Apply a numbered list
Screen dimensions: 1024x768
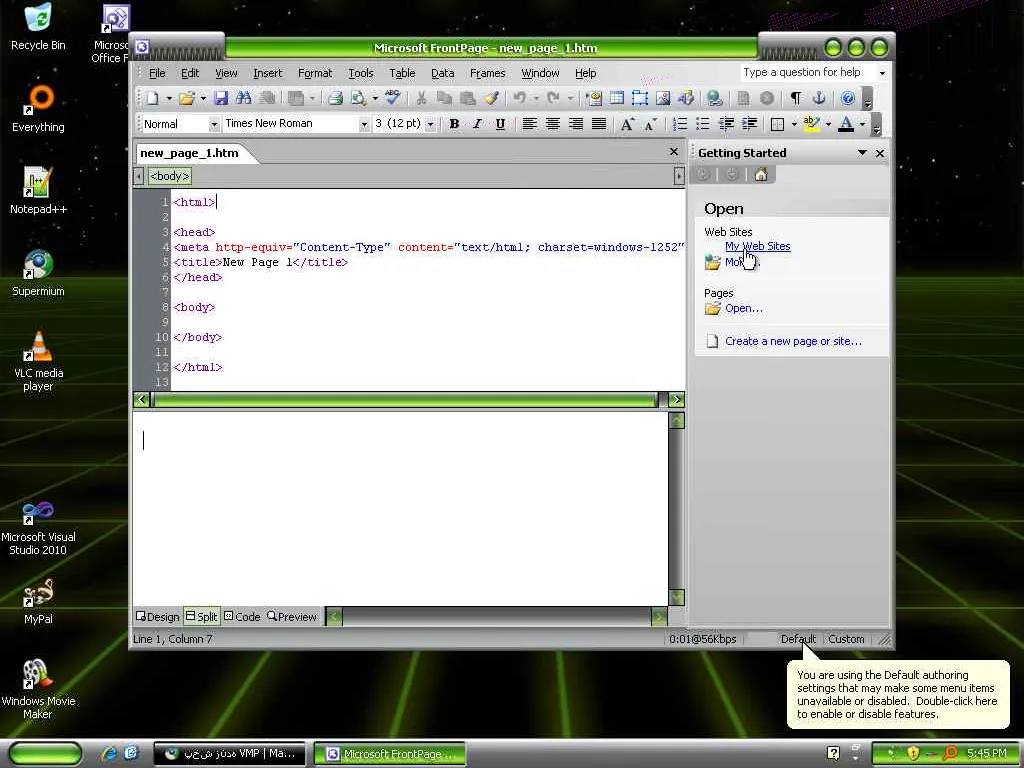click(x=680, y=124)
